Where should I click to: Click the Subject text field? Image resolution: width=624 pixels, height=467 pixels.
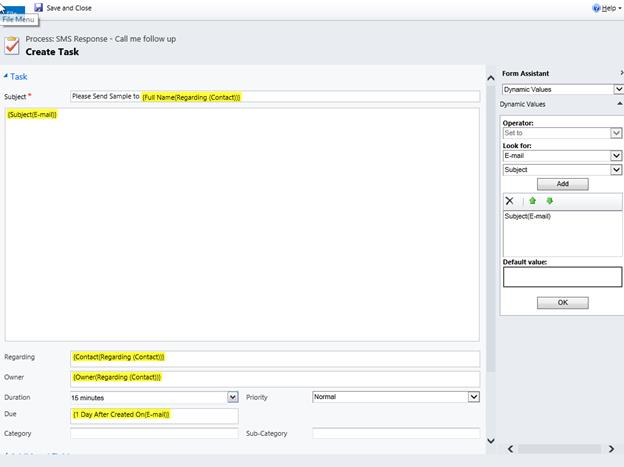275,97
